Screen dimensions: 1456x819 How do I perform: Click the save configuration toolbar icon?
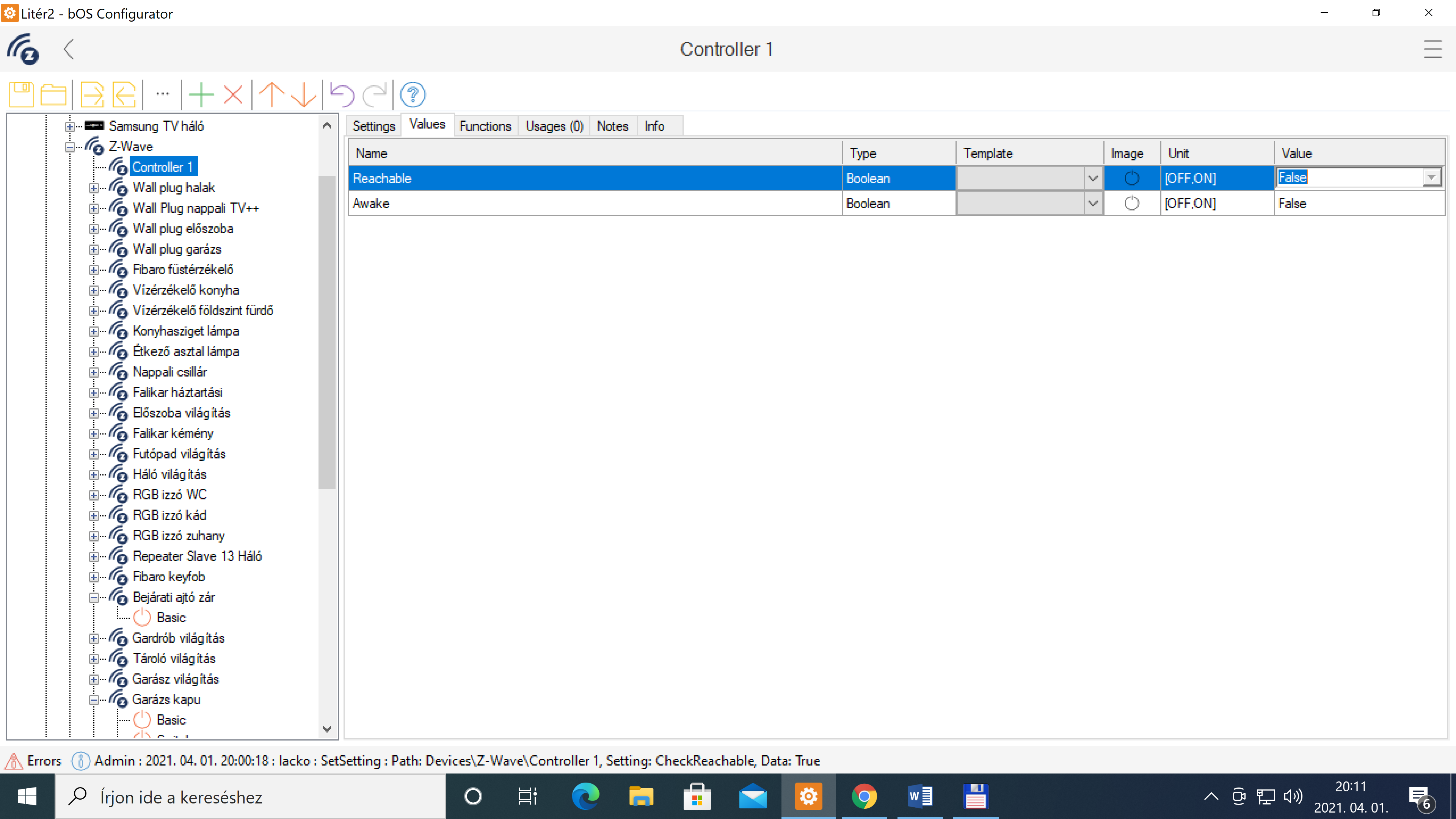(22, 94)
